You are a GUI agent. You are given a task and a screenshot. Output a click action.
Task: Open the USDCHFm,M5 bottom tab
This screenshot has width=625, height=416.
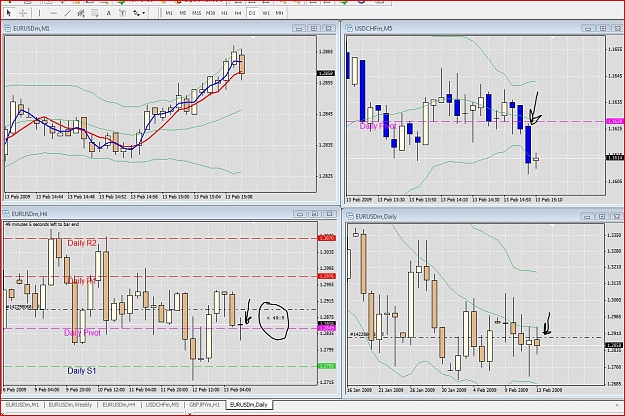[x=162, y=404]
